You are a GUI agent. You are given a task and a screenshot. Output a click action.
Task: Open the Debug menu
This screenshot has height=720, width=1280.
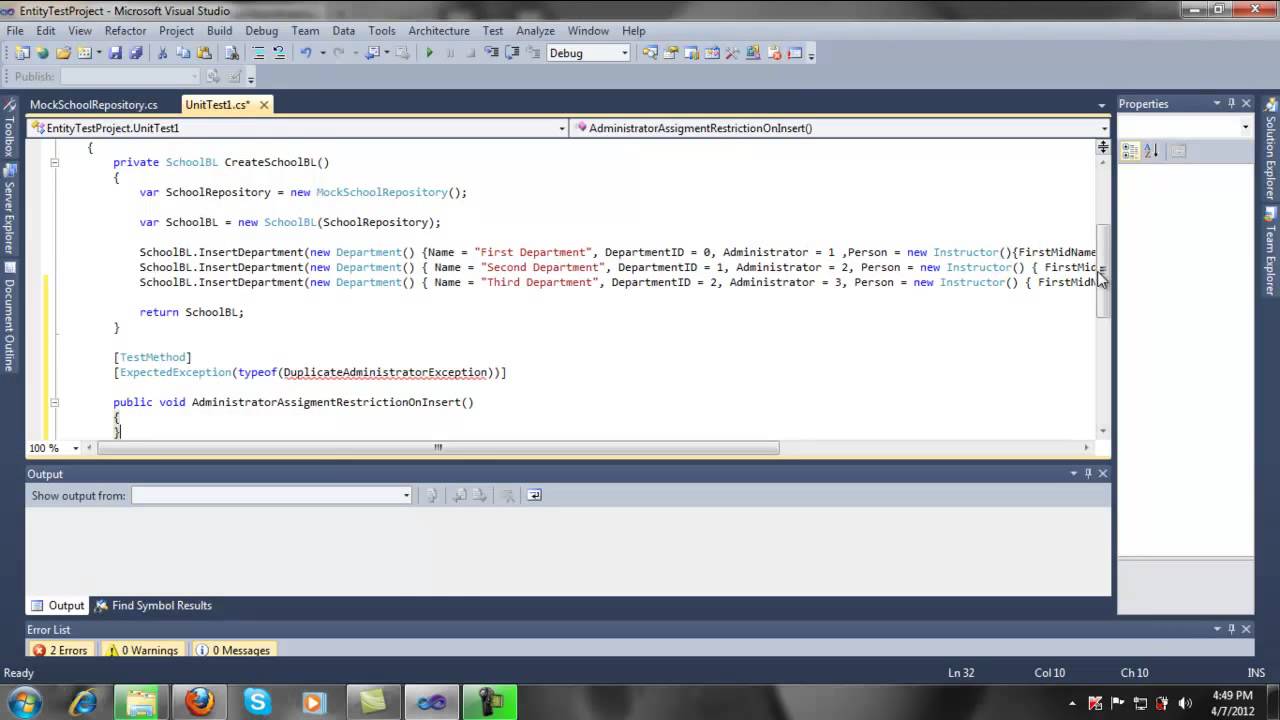click(262, 31)
